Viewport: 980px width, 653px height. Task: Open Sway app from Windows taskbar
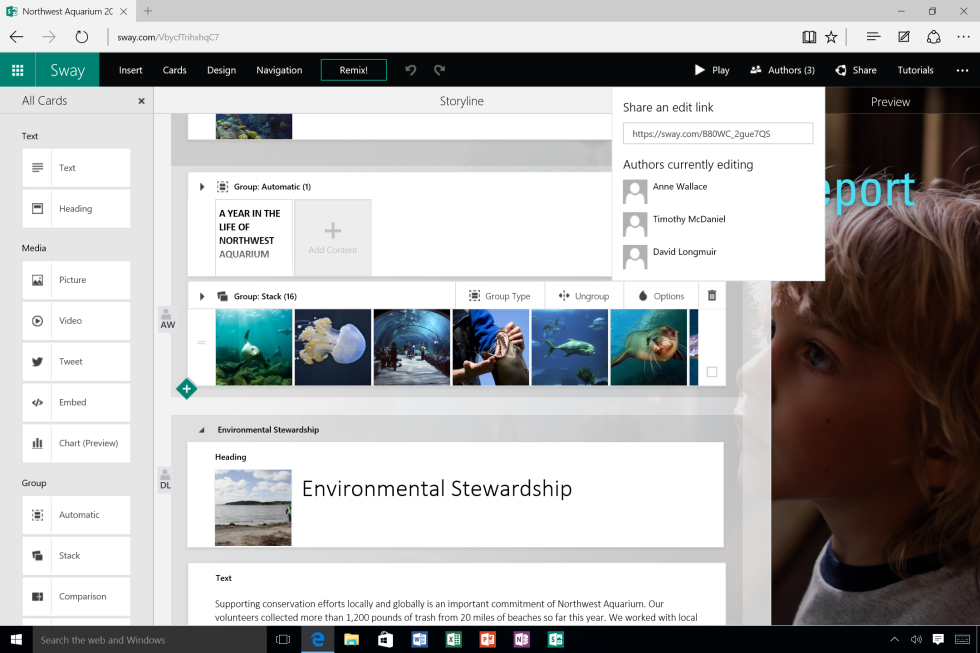[x=555, y=639]
